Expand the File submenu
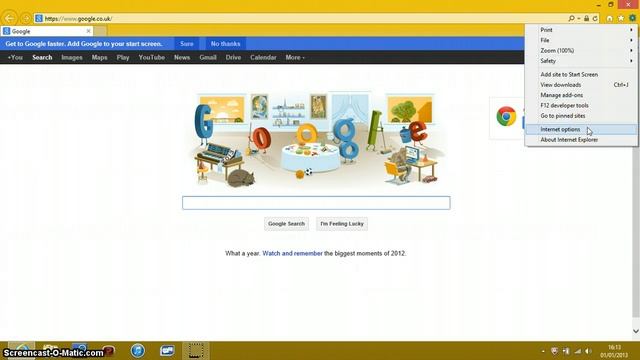This screenshot has height=360, width=640. coord(581,40)
